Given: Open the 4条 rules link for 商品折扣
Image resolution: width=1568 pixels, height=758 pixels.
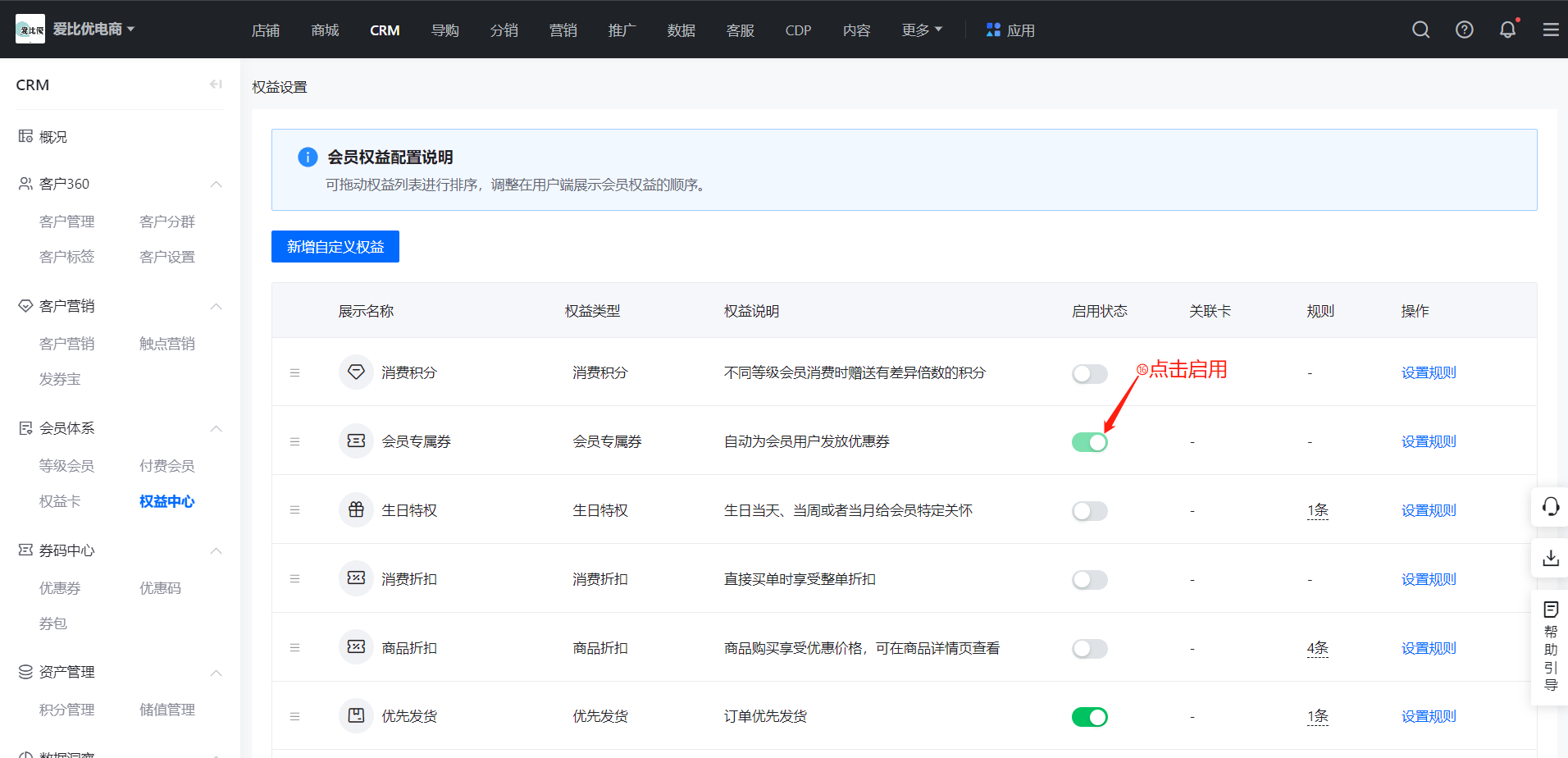Looking at the screenshot, I should click(1317, 648).
